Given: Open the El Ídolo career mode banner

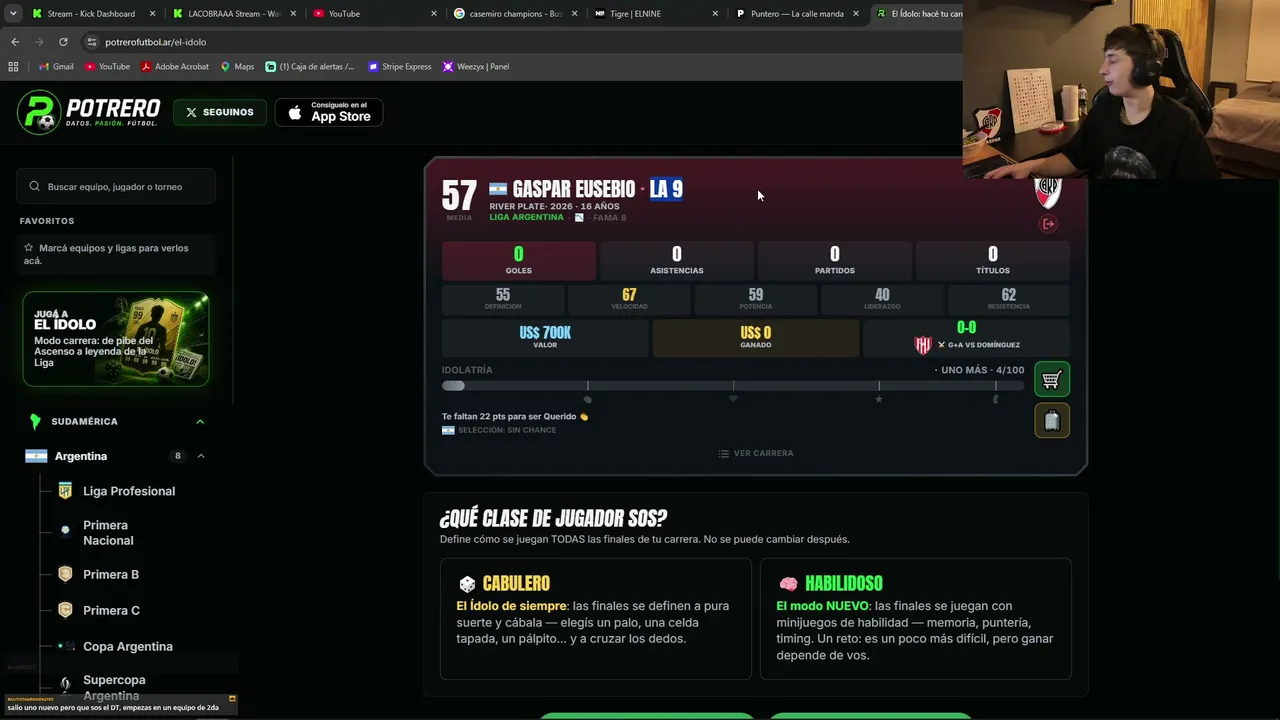Looking at the screenshot, I should 116,339.
